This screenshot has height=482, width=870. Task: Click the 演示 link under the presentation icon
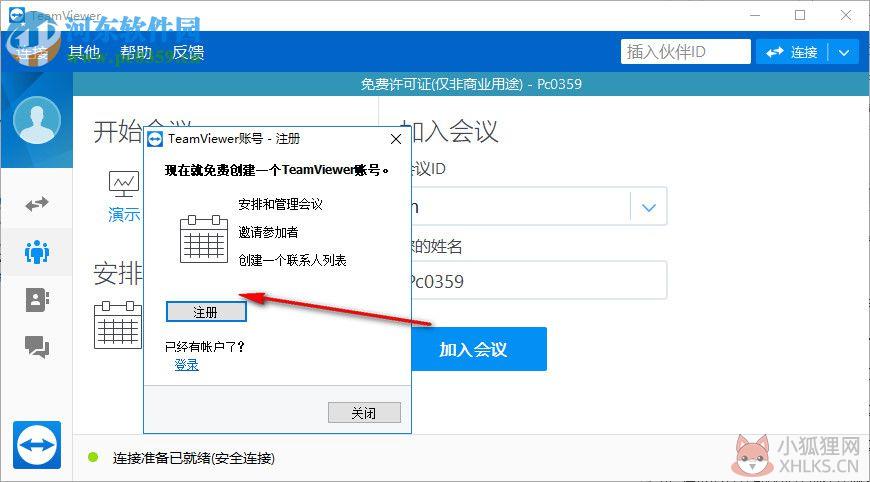point(124,215)
